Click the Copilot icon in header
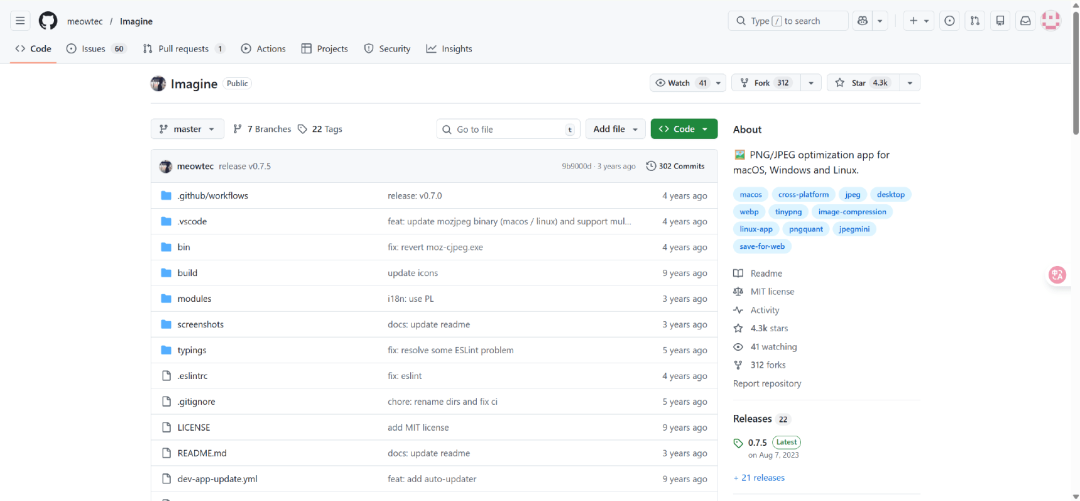 862,21
